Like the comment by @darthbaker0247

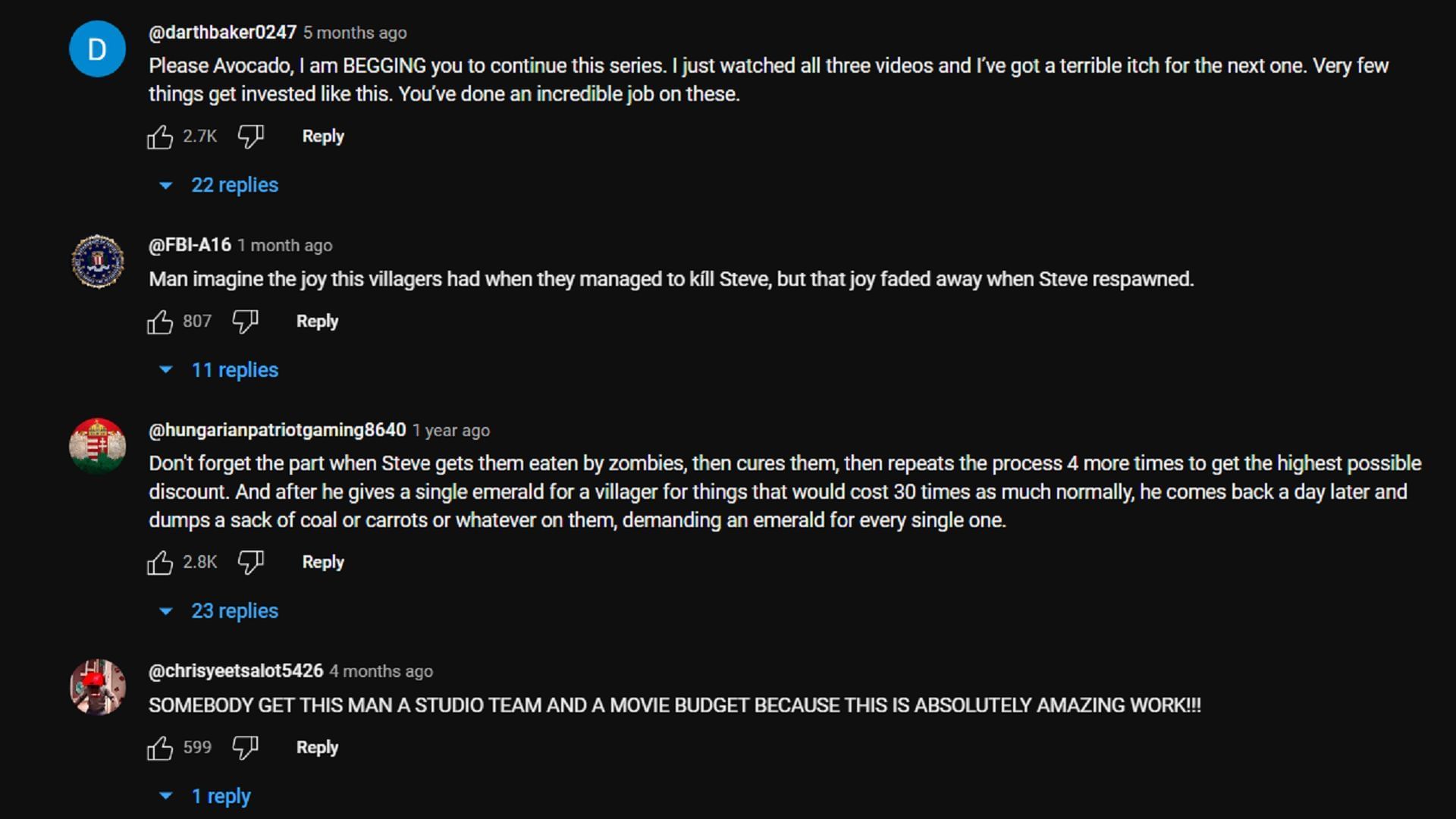(160, 137)
